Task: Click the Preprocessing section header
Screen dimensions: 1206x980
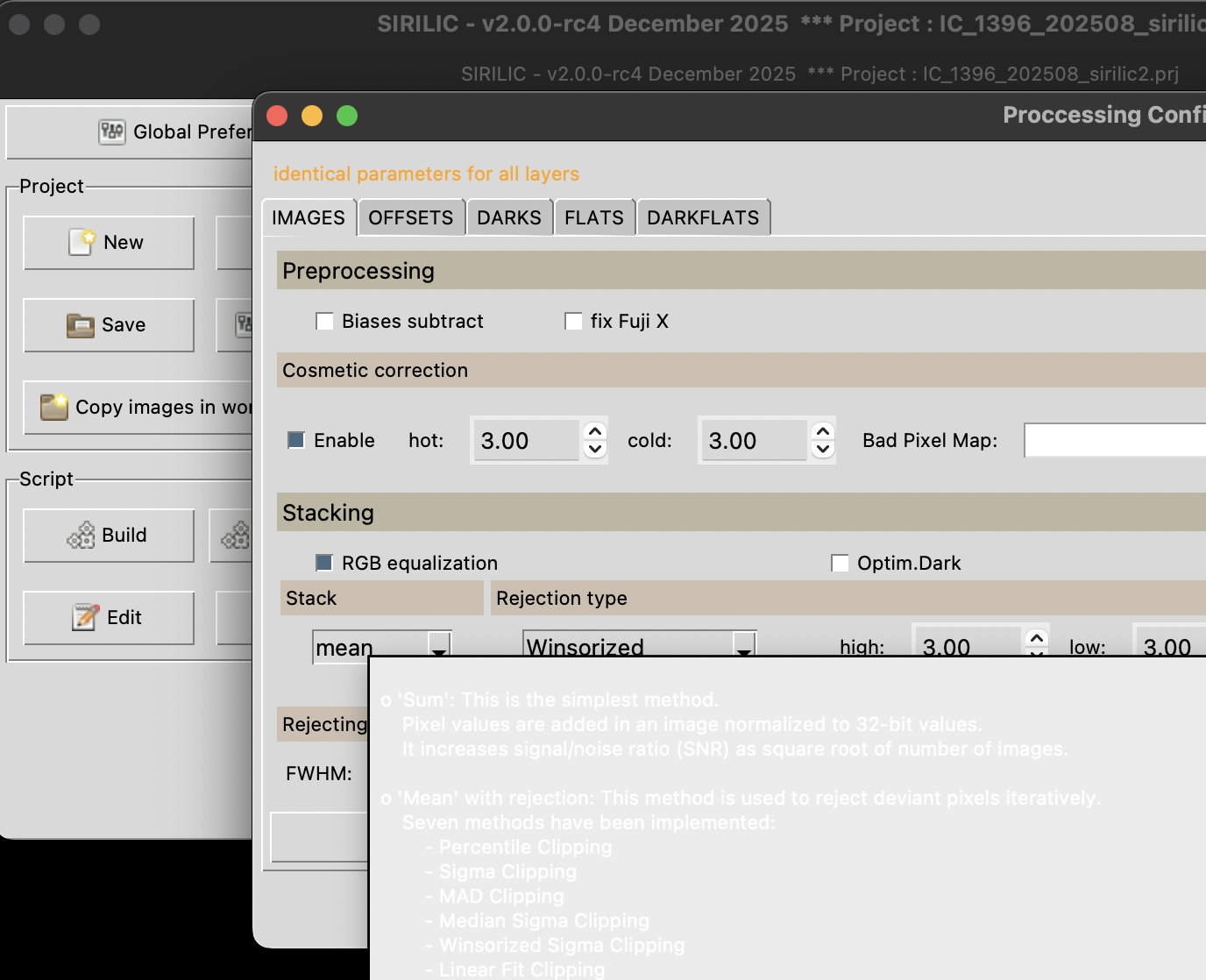Action: point(741,271)
